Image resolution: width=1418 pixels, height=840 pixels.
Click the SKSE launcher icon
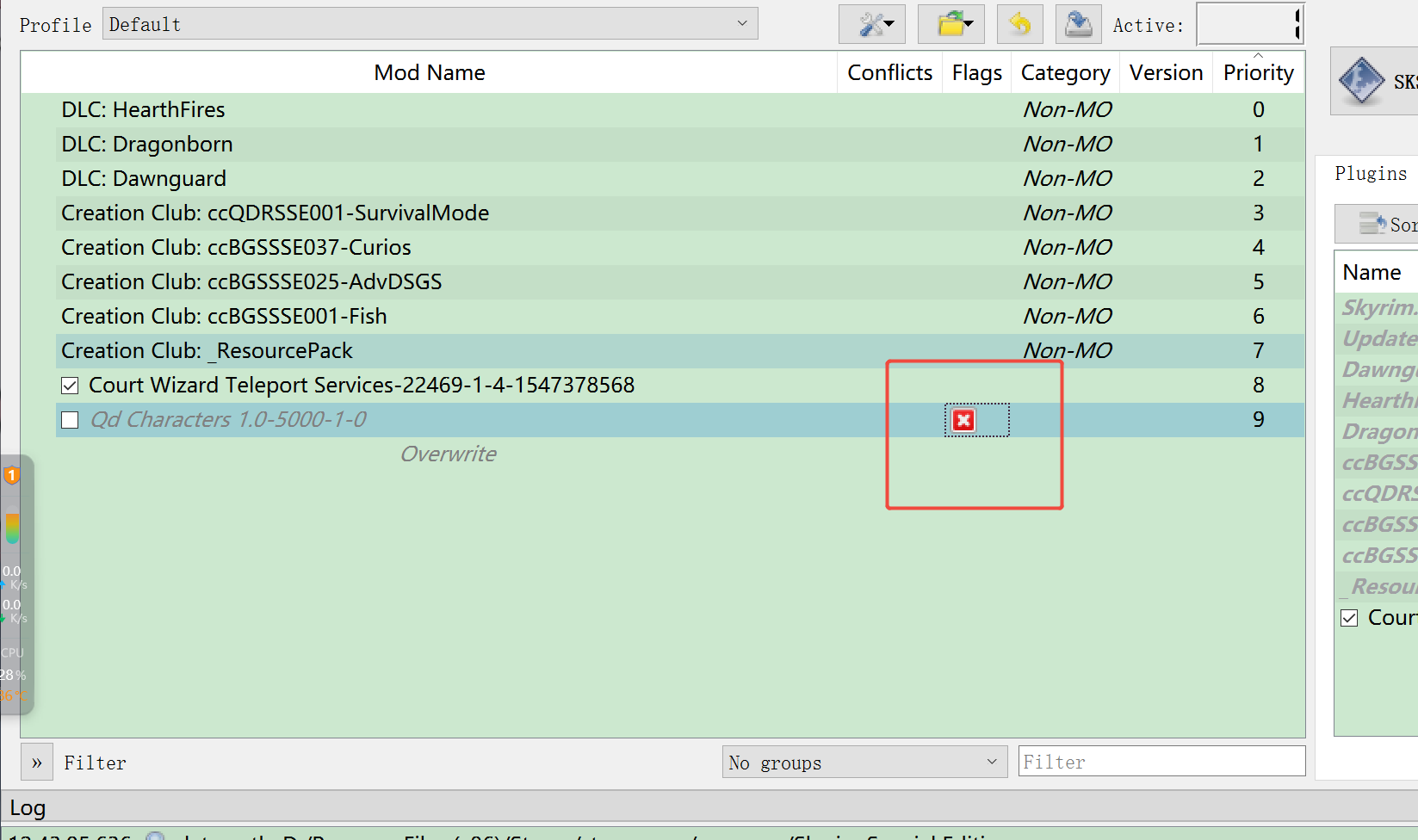pos(1361,81)
